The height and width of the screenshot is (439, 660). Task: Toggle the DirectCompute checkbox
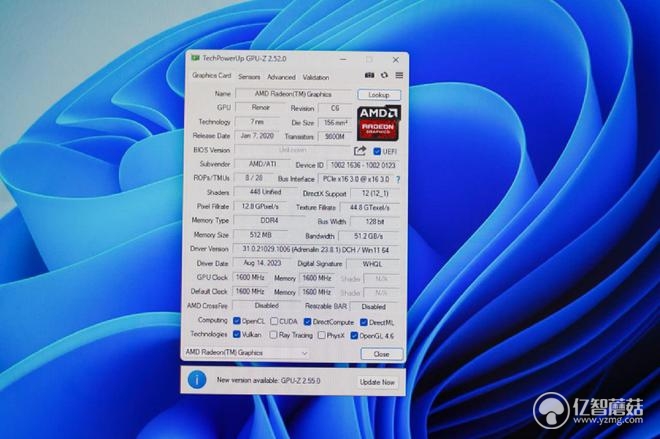coord(308,322)
